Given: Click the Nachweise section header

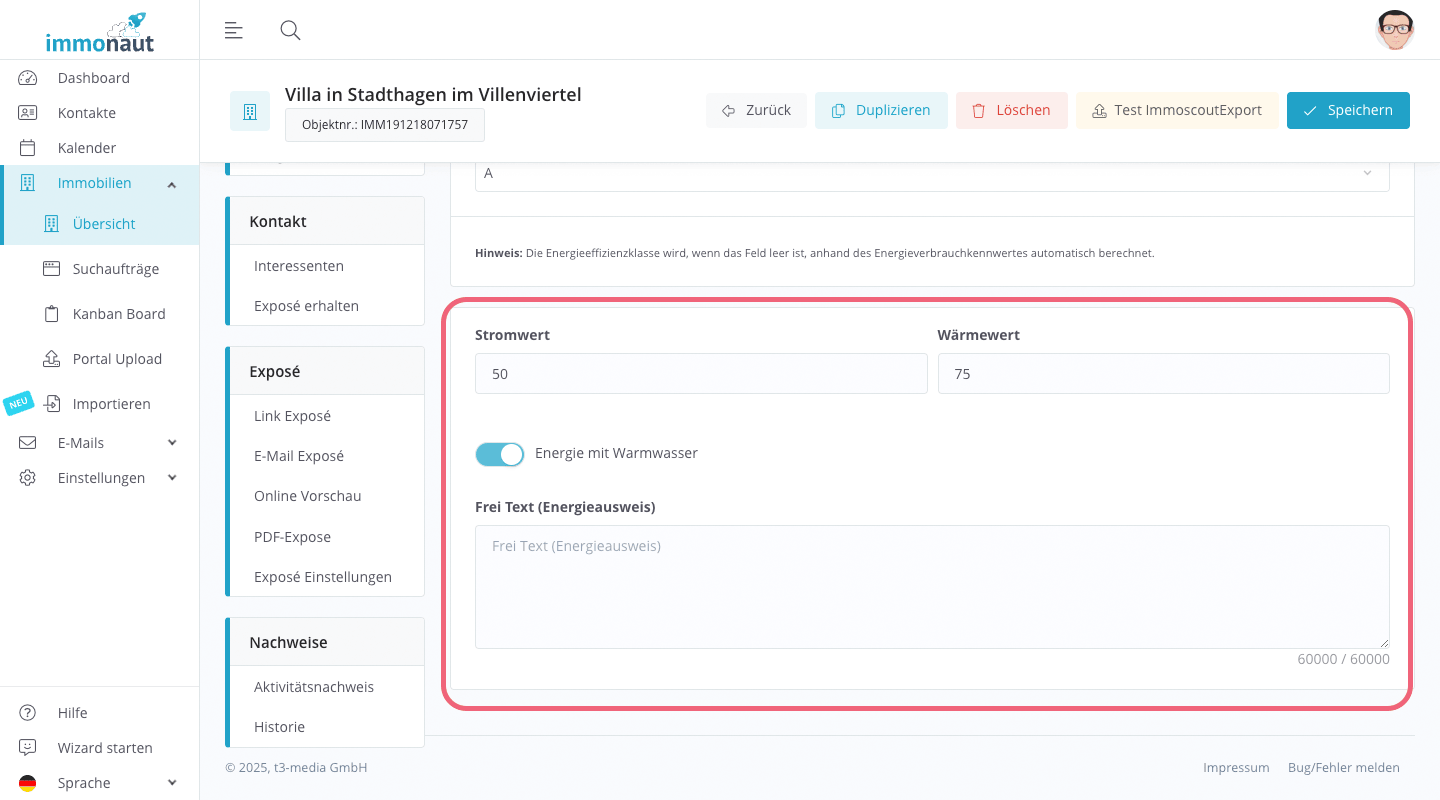Looking at the screenshot, I should click(x=327, y=642).
